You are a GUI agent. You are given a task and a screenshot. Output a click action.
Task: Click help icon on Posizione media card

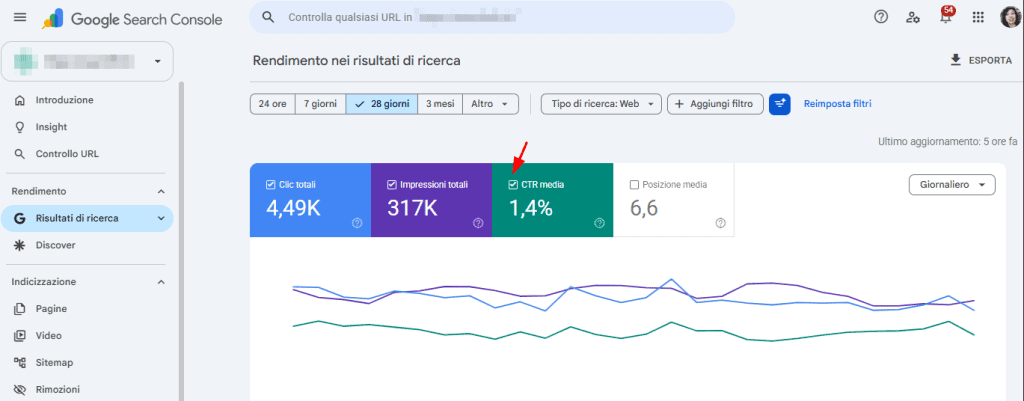point(720,223)
